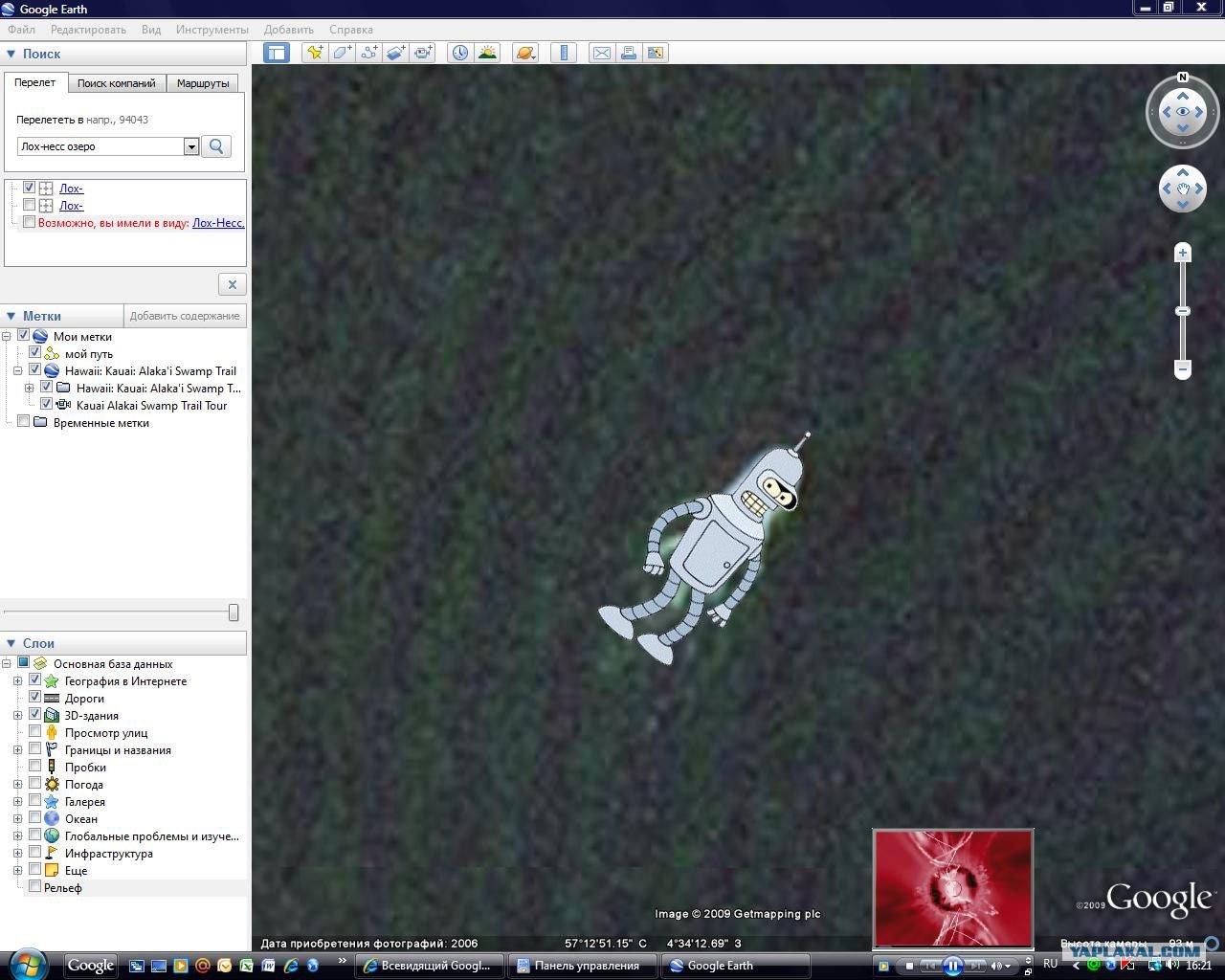
Task: Zoom out with the minus button
Action: pos(1183,369)
